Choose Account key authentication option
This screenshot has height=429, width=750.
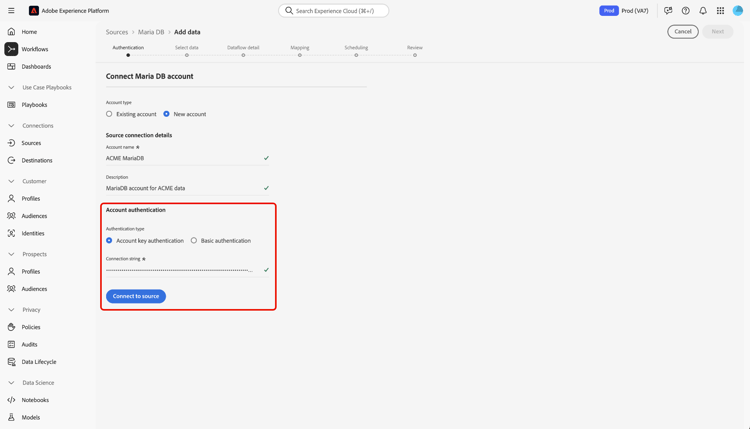pyautogui.click(x=109, y=241)
